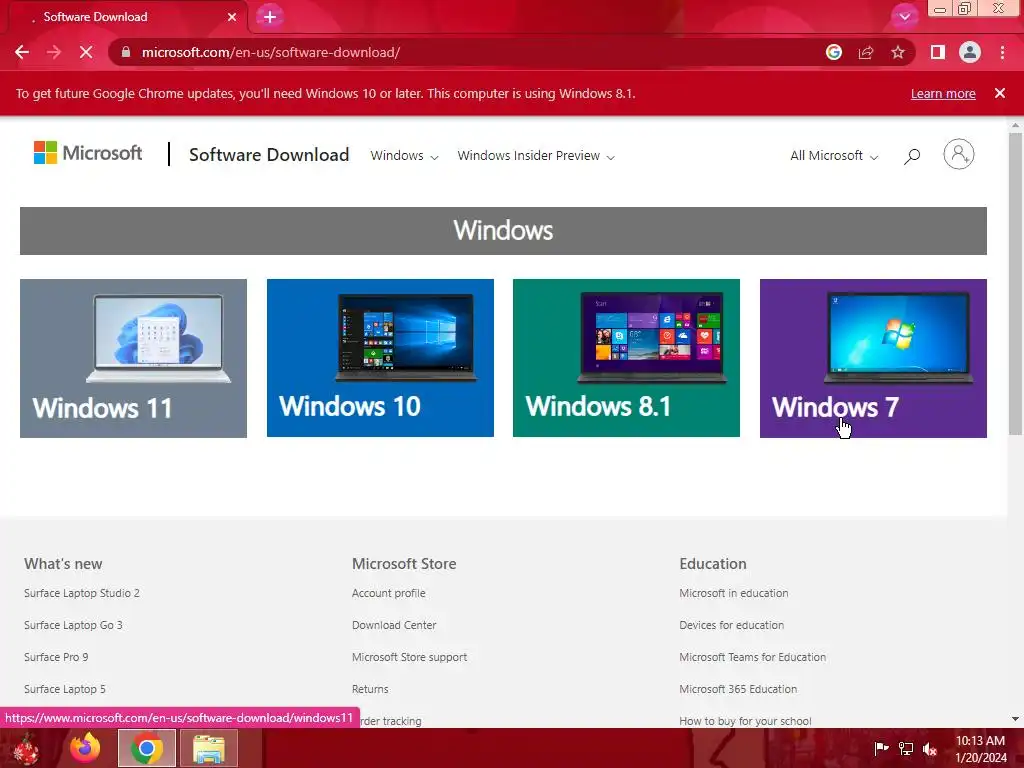Open Download Center link
This screenshot has height=768, width=1024.
394,625
